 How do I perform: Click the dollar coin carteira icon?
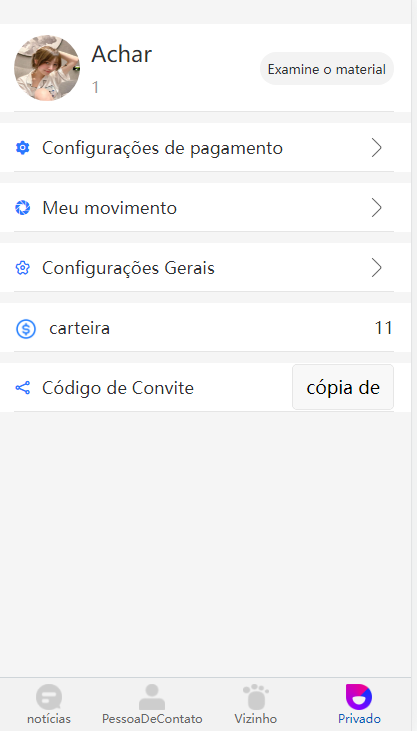tap(26, 328)
